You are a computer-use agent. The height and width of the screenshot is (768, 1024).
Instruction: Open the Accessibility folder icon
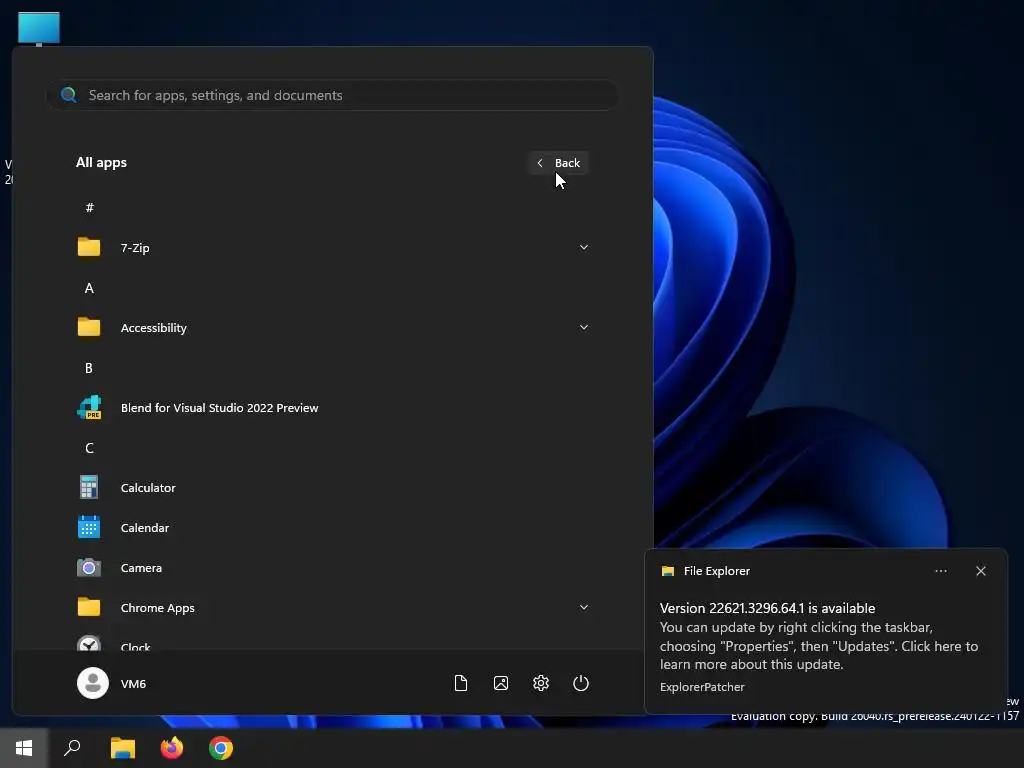tap(89, 327)
